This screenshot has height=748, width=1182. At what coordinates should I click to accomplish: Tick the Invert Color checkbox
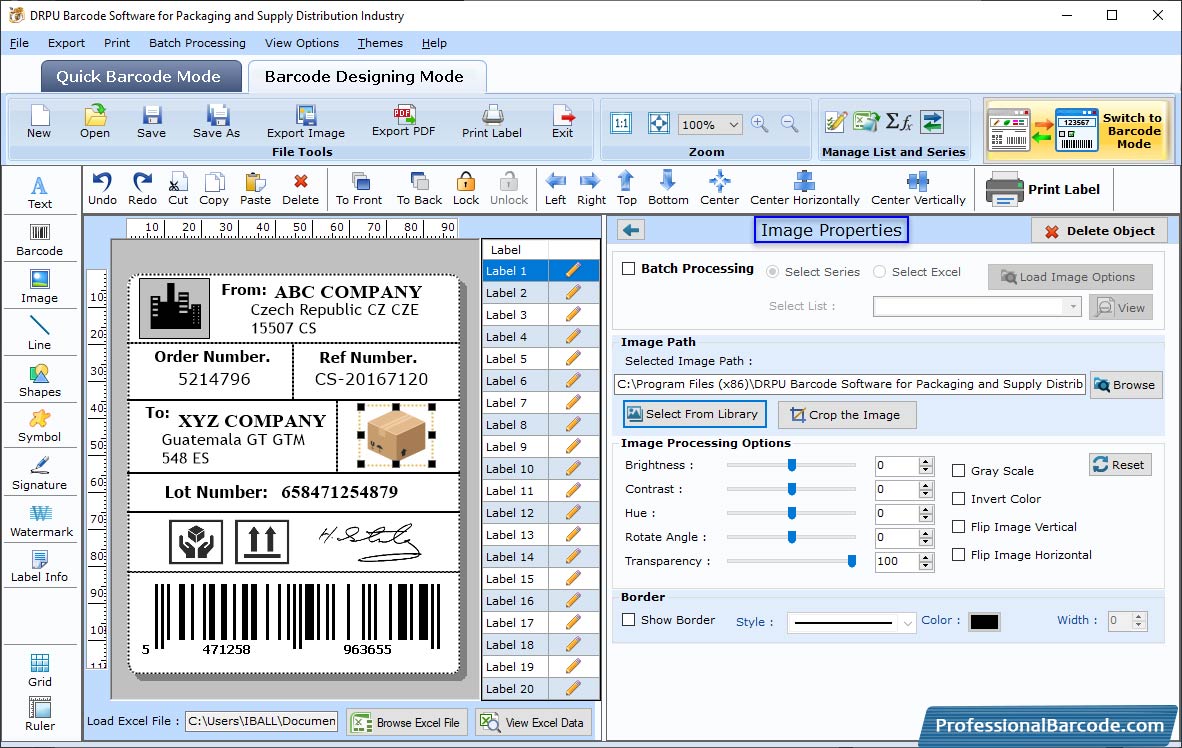pos(959,498)
